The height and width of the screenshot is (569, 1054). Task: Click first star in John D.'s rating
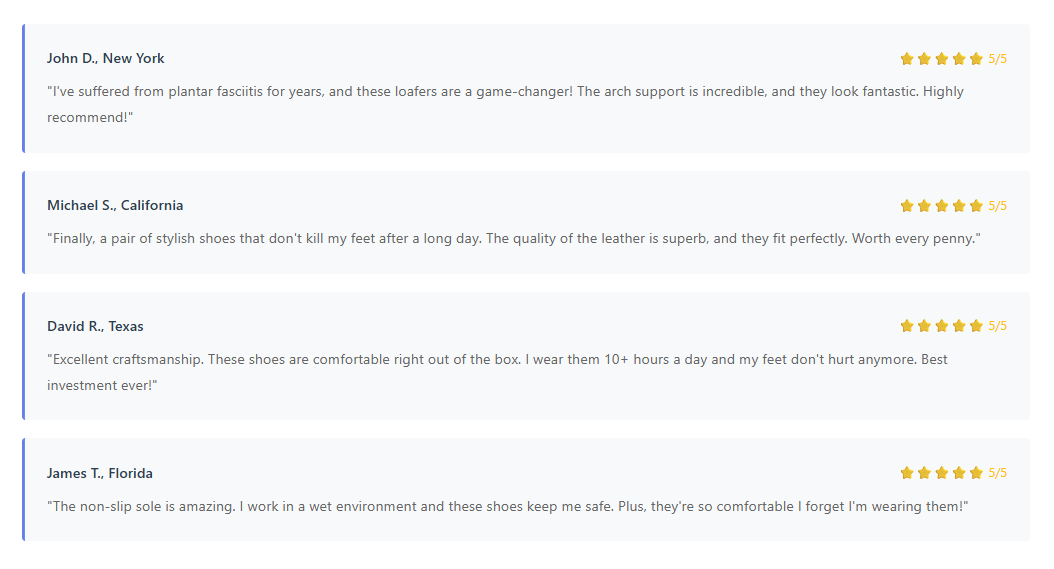(907, 59)
